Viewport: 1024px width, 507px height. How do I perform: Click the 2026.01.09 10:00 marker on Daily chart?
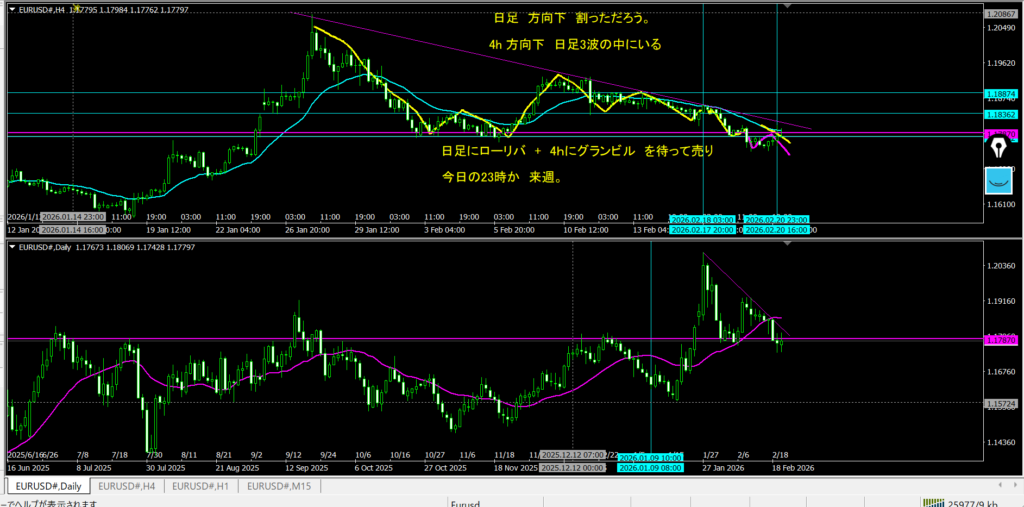click(650, 457)
